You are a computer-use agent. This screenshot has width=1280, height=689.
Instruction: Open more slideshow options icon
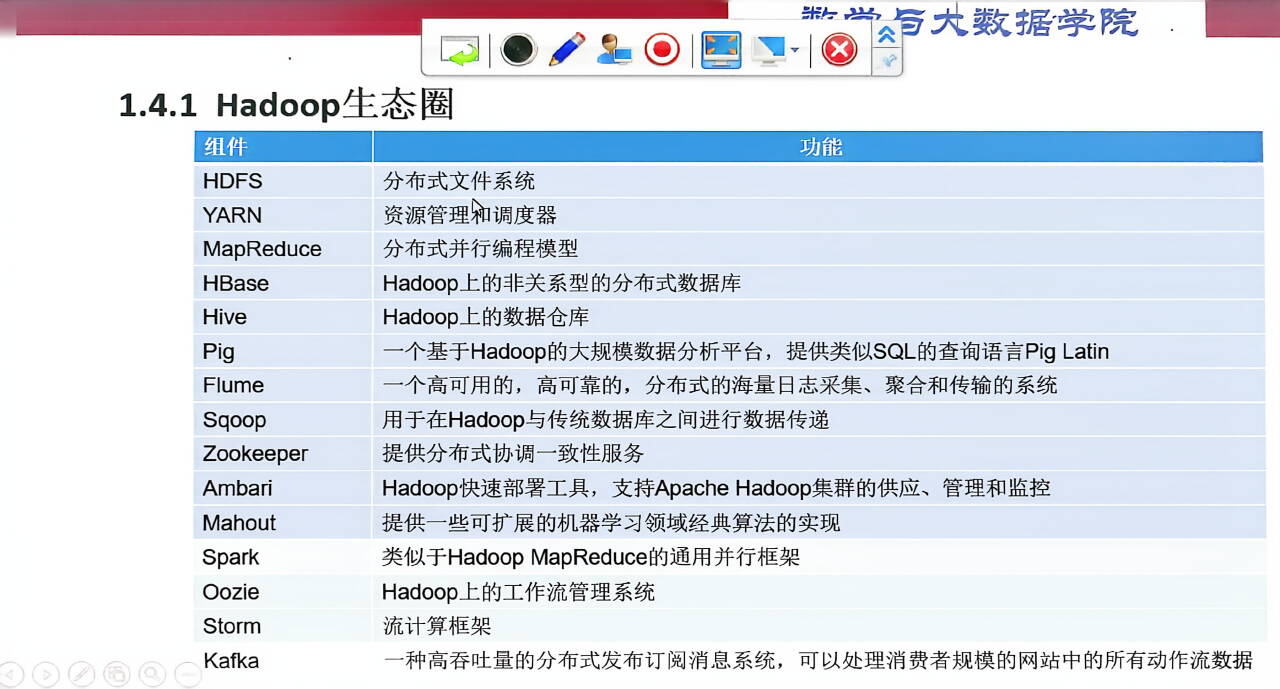187,674
